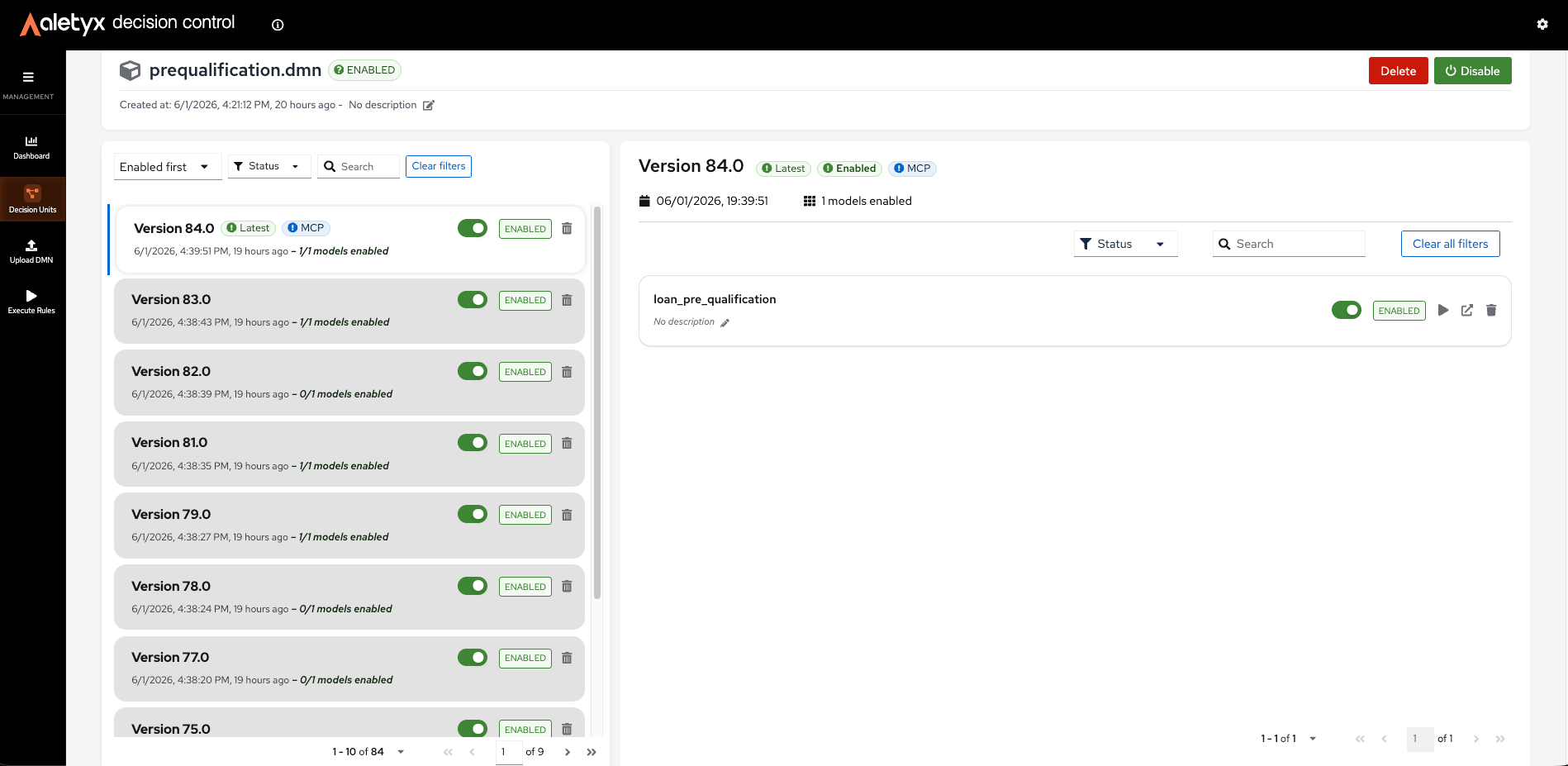
Task: Focus the versions Search field
Action: click(x=359, y=166)
